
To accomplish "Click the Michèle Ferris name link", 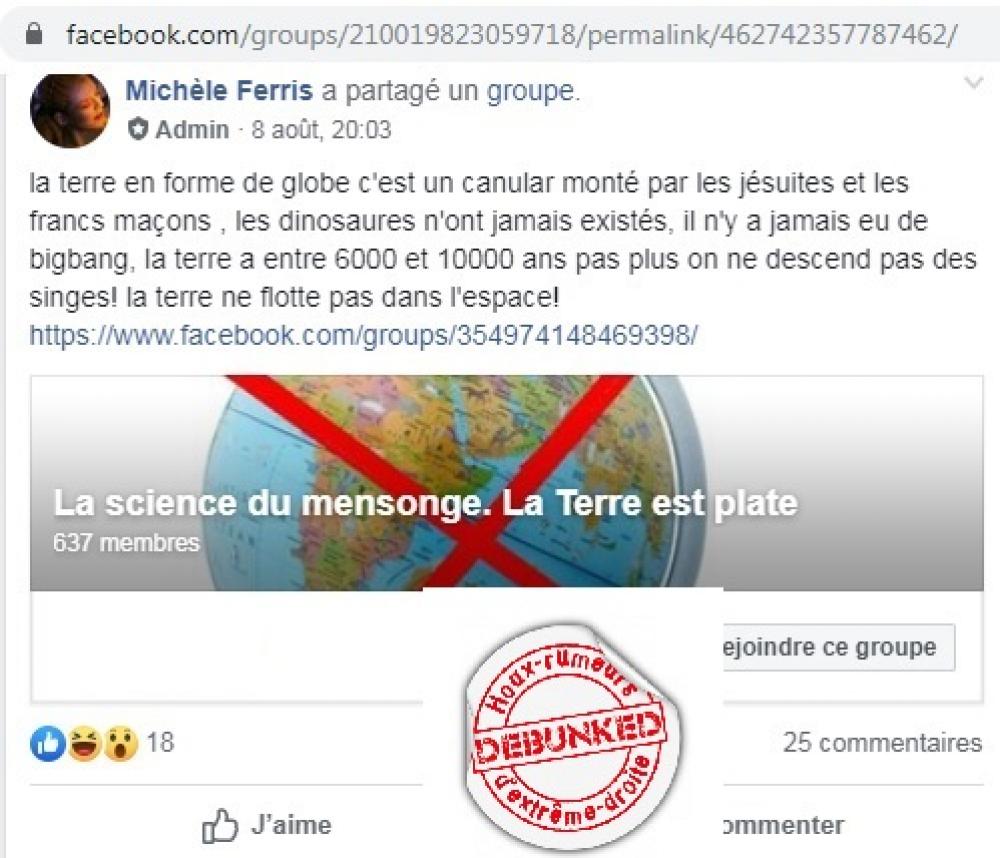I will tap(219, 91).
